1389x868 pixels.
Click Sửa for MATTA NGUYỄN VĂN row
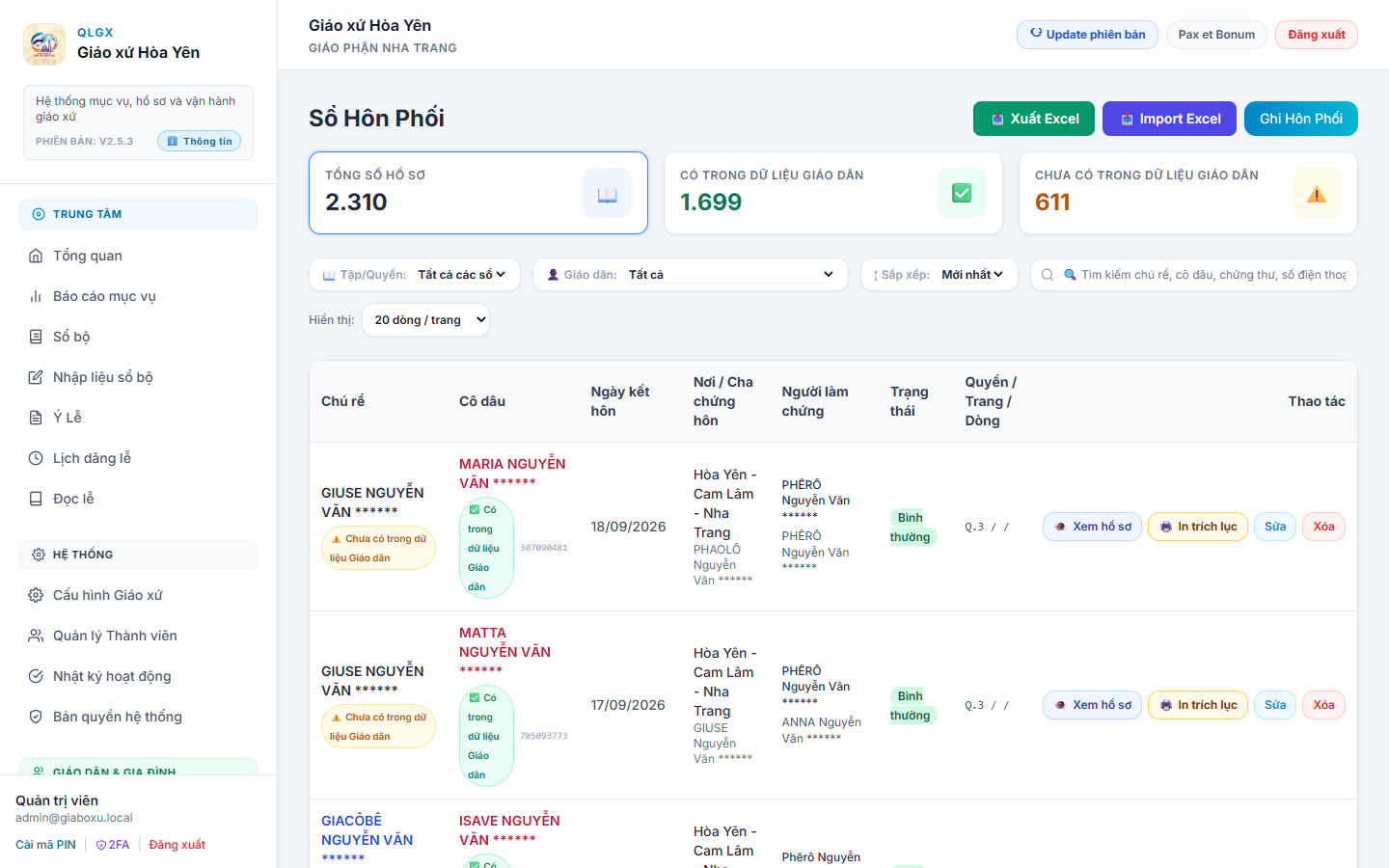point(1275,705)
